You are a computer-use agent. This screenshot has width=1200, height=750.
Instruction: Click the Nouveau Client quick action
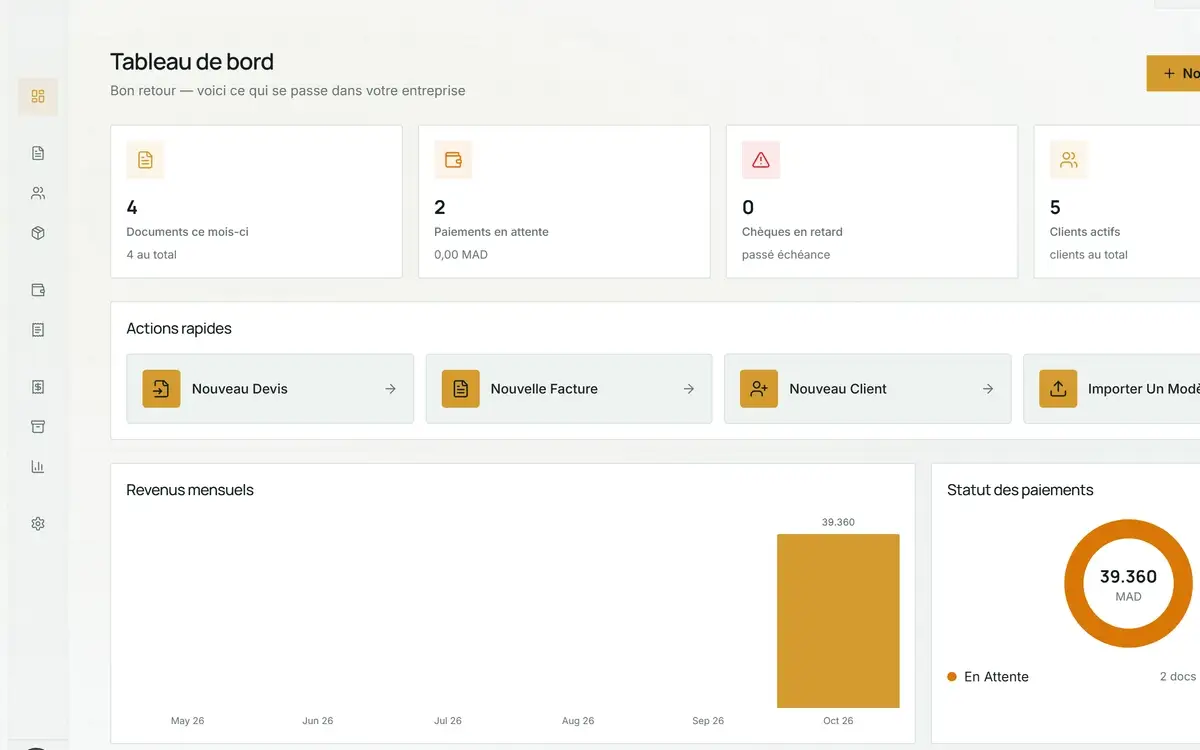pos(868,389)
